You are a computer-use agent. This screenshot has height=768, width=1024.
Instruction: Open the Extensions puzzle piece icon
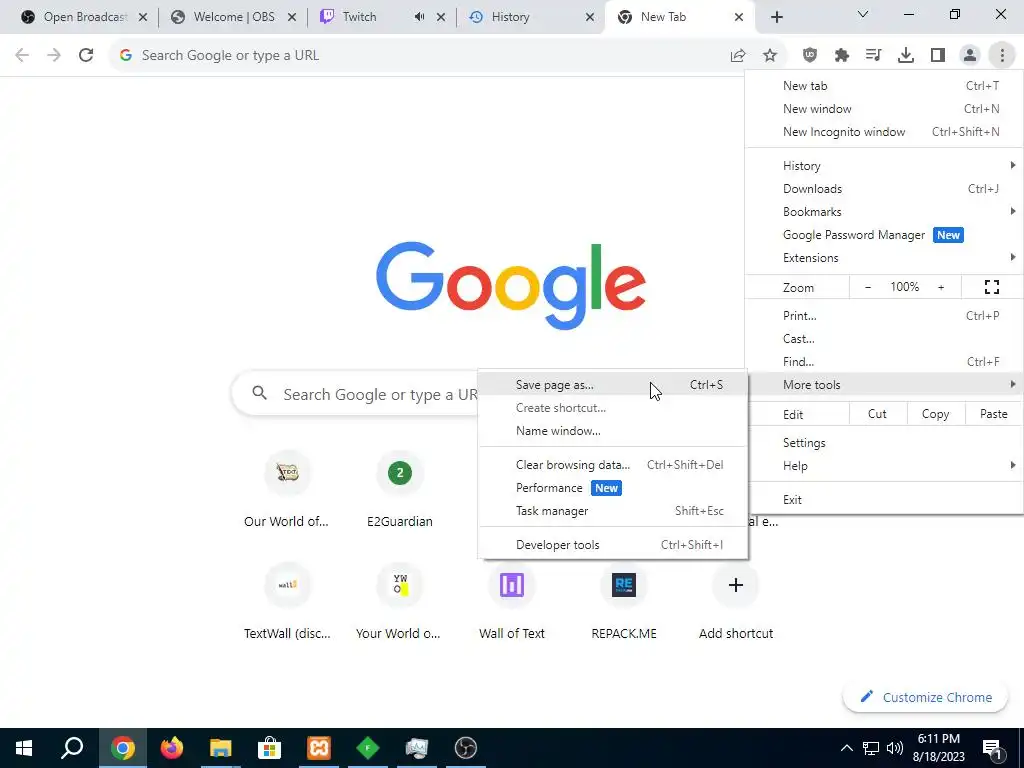click(x=842, y=55)
